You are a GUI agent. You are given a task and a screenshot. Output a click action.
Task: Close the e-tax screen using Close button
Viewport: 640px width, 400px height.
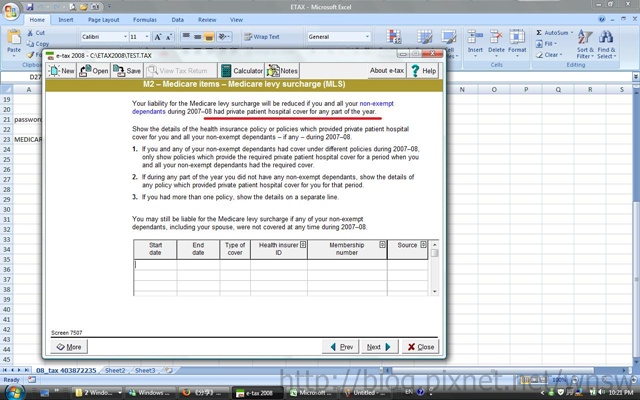(420, 347)
